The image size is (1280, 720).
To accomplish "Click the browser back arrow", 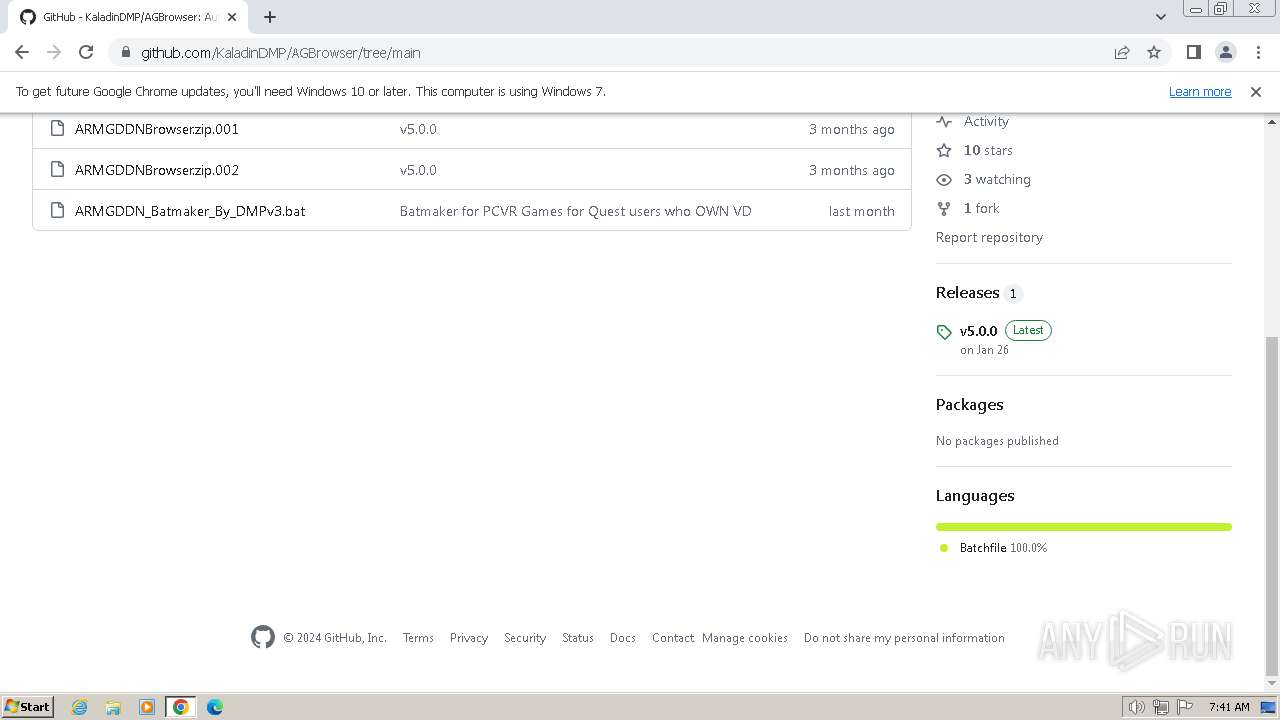I will coord(22,53).
